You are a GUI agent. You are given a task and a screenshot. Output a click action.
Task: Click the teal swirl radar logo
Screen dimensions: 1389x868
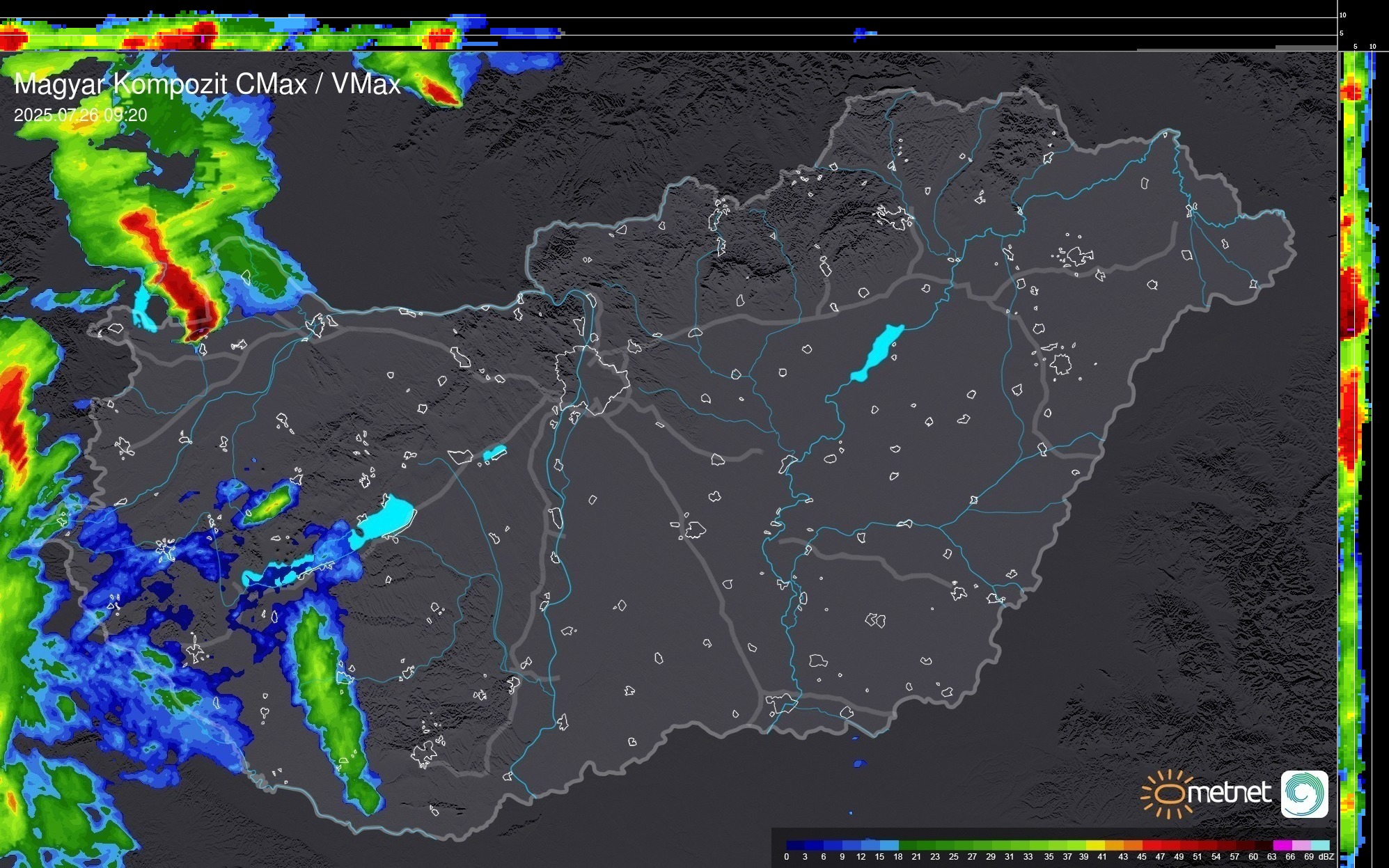pyautogui.click(x=1304, y=794)
